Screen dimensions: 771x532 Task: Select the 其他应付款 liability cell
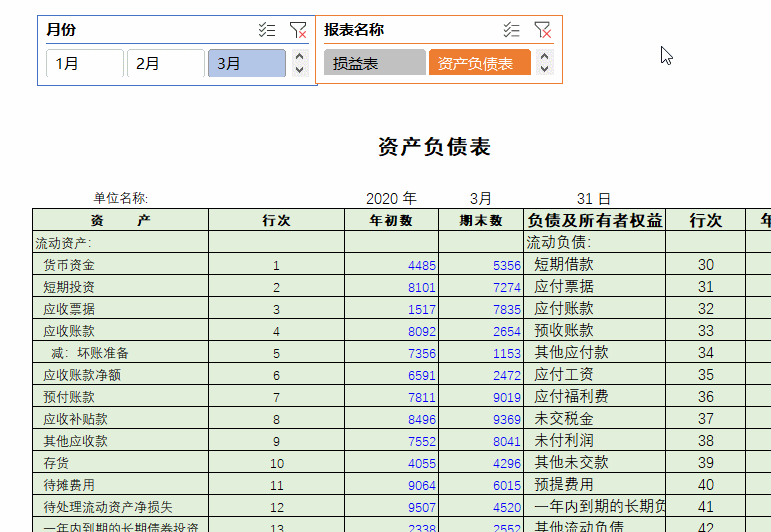click(x=594, y=353)
